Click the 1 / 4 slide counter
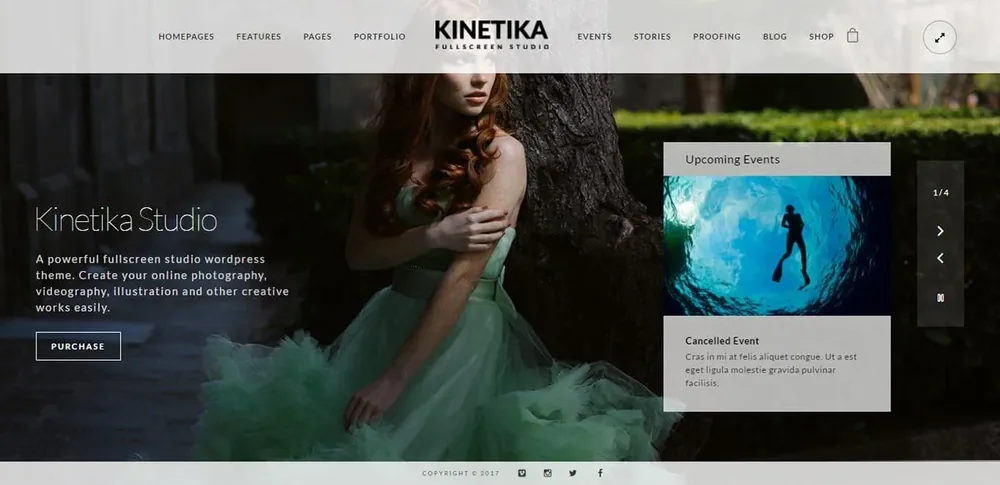 point(941,193)
